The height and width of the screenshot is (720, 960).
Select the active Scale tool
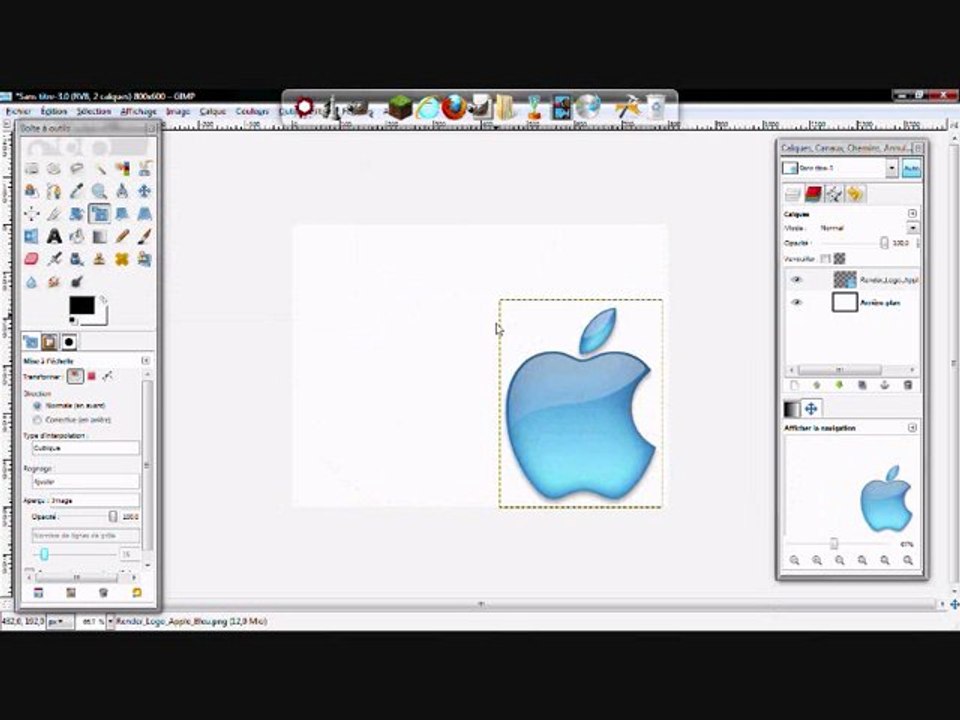(x=99, y=214)
